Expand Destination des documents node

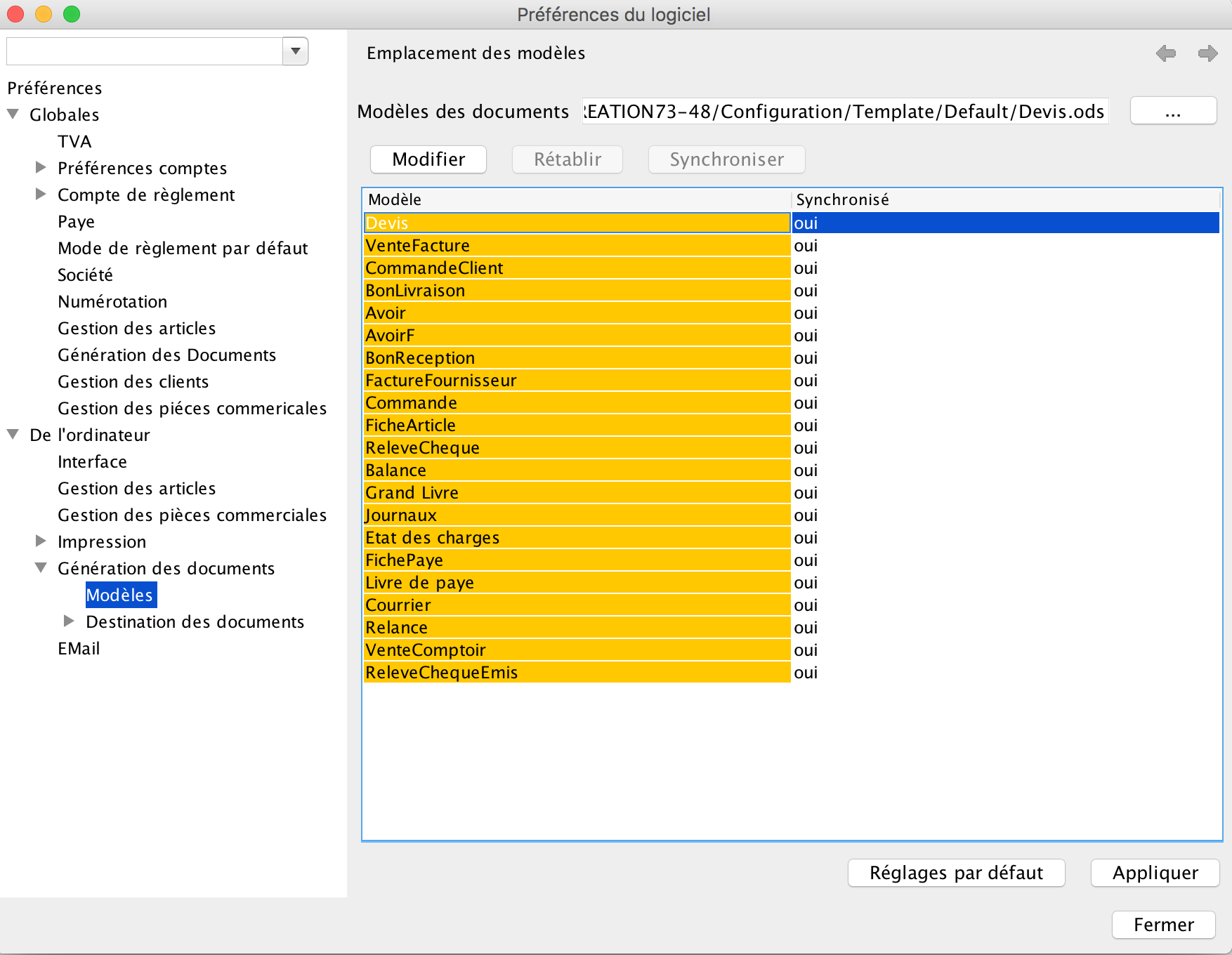point(69,621)
